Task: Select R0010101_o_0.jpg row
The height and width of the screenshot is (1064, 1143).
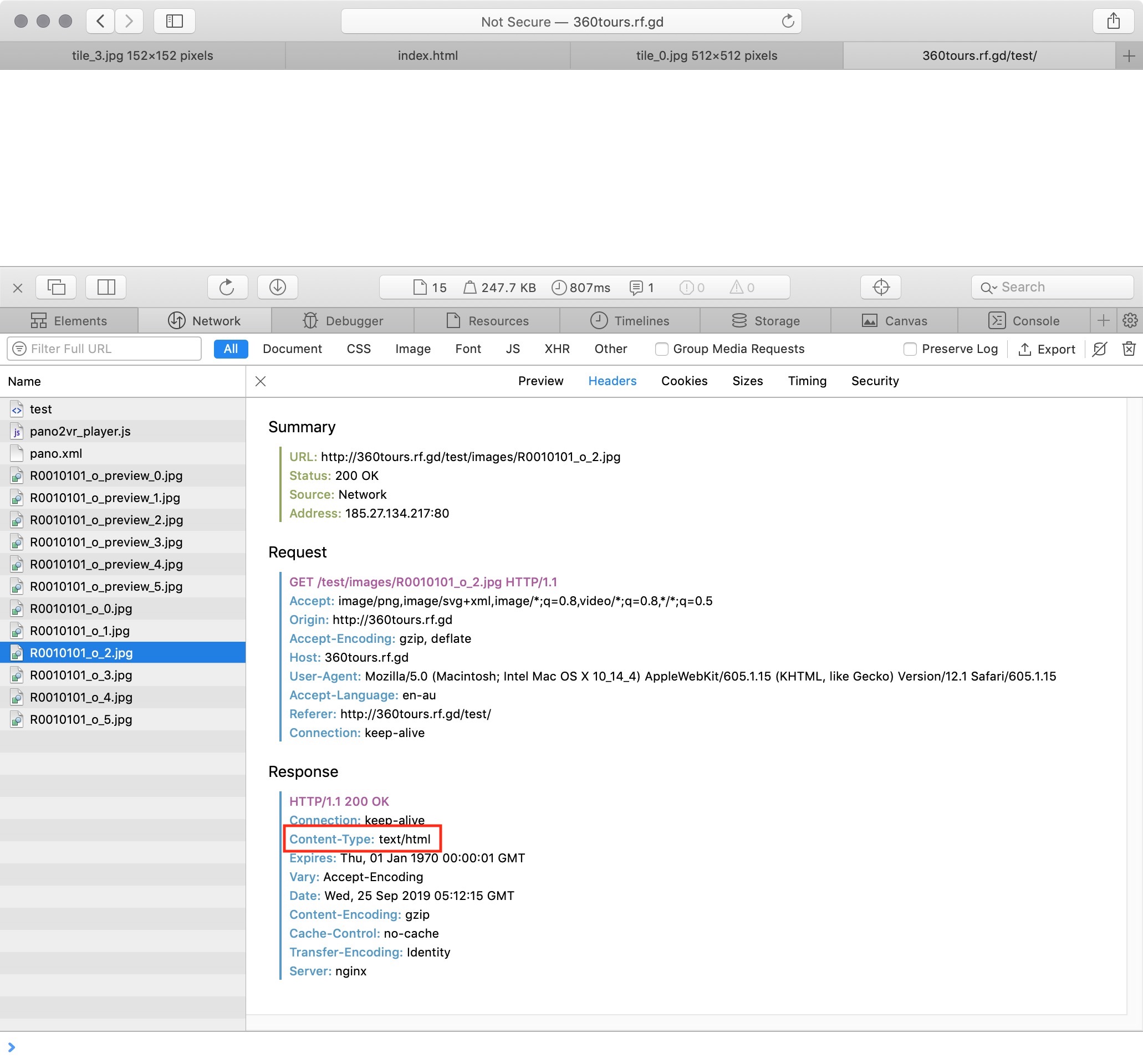Action: click(x=123, y=608)
